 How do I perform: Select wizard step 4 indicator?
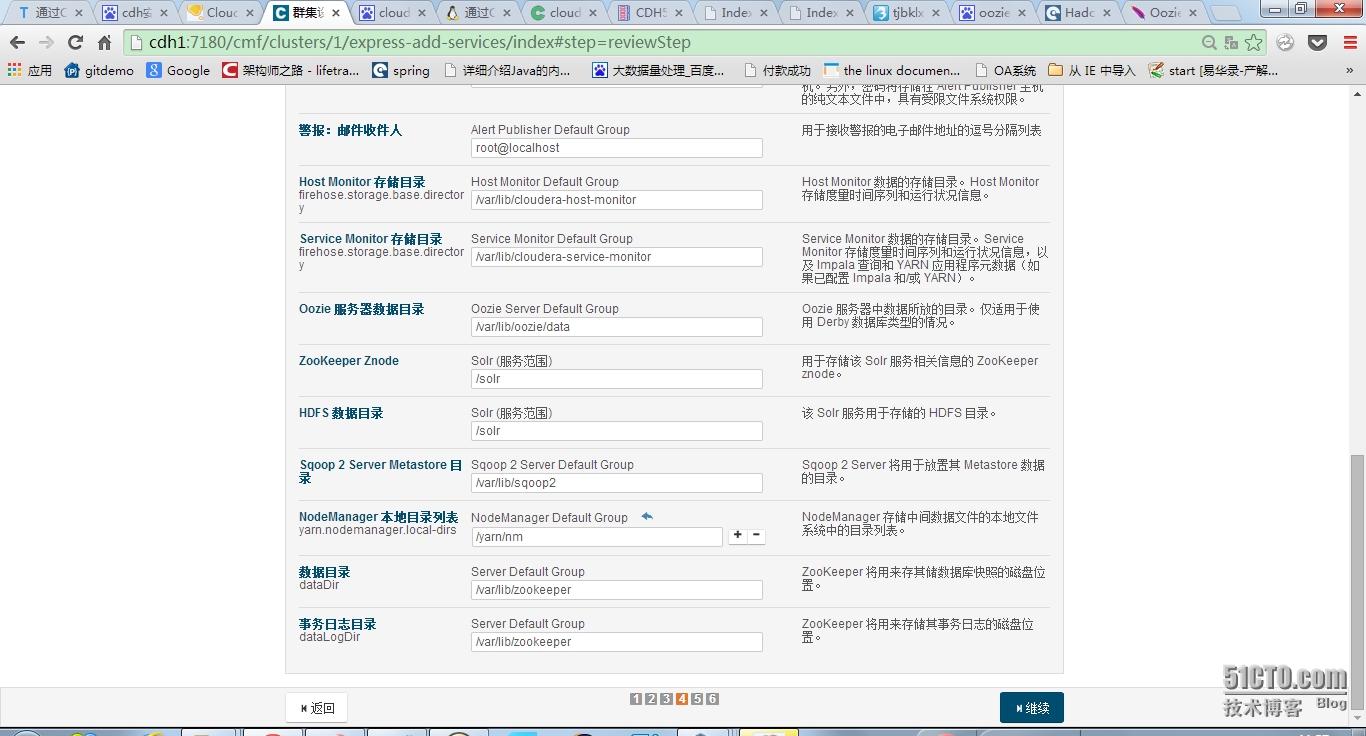(x=682, y=699)
